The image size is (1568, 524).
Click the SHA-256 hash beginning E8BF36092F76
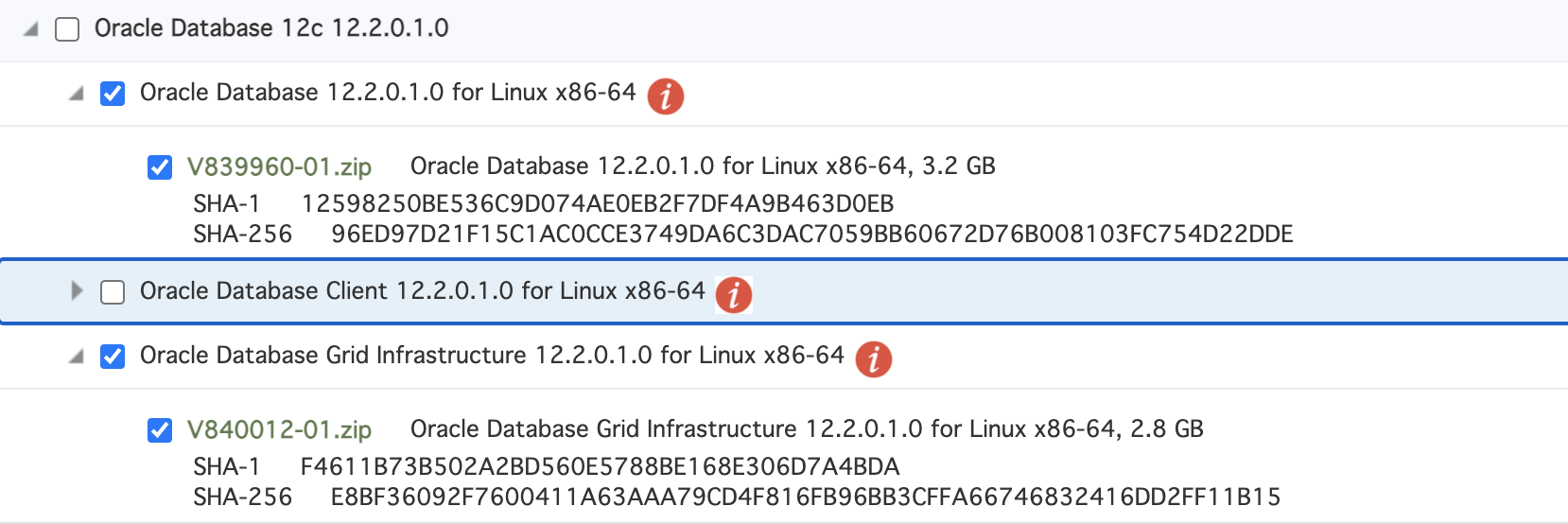806,498
